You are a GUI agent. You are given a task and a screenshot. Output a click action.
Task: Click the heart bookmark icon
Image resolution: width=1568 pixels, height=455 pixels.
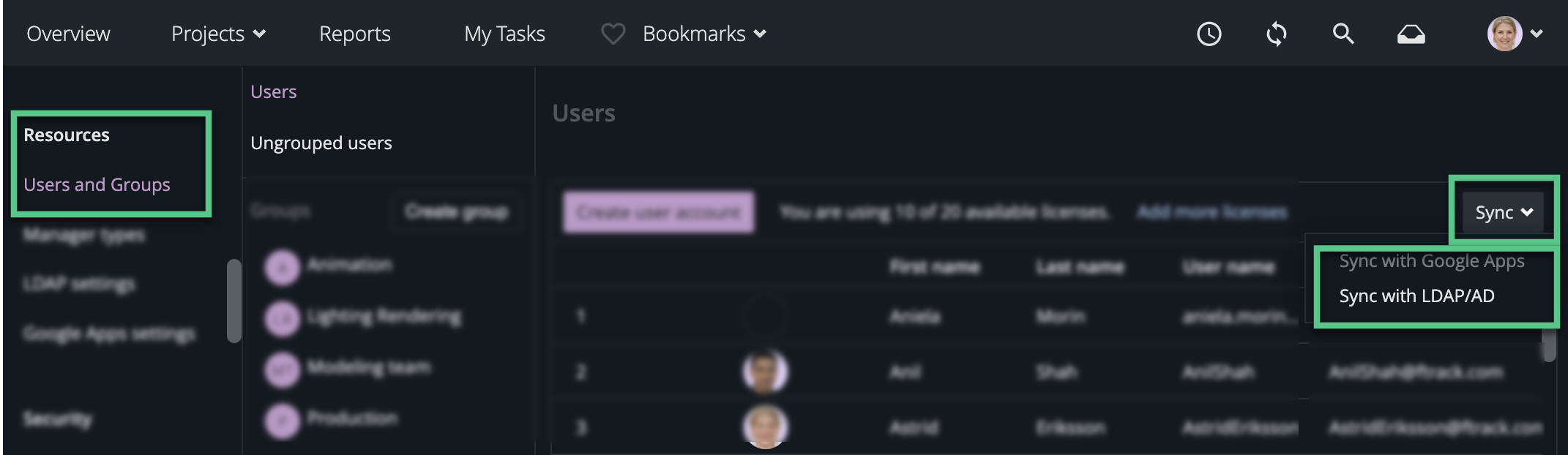point(613,34)
